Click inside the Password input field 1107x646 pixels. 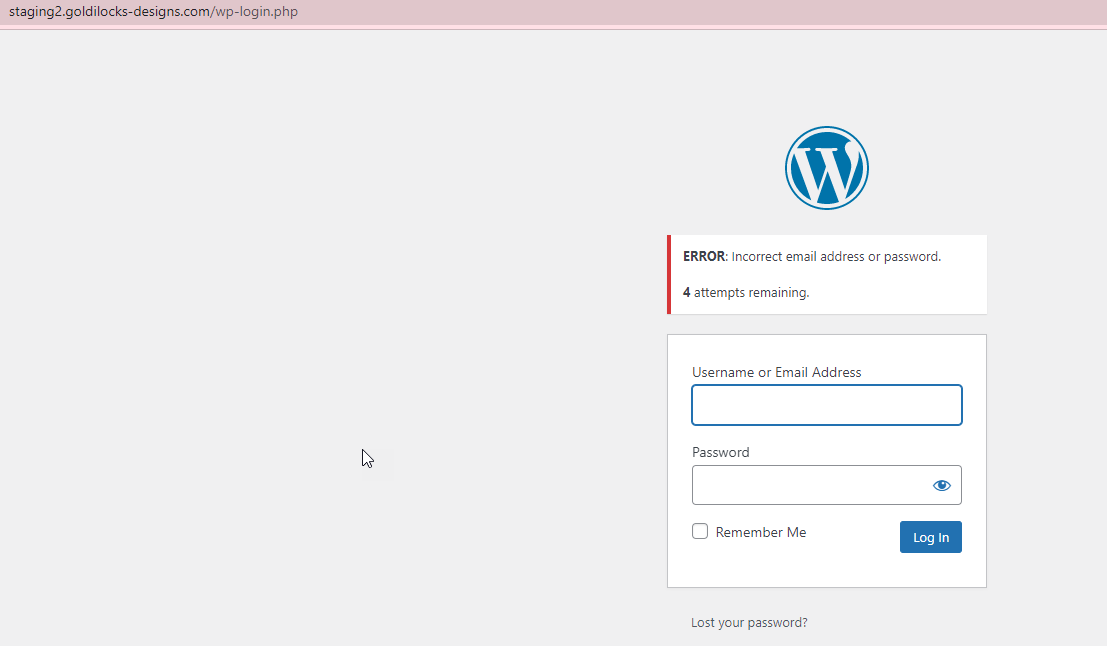pos(808,486)
